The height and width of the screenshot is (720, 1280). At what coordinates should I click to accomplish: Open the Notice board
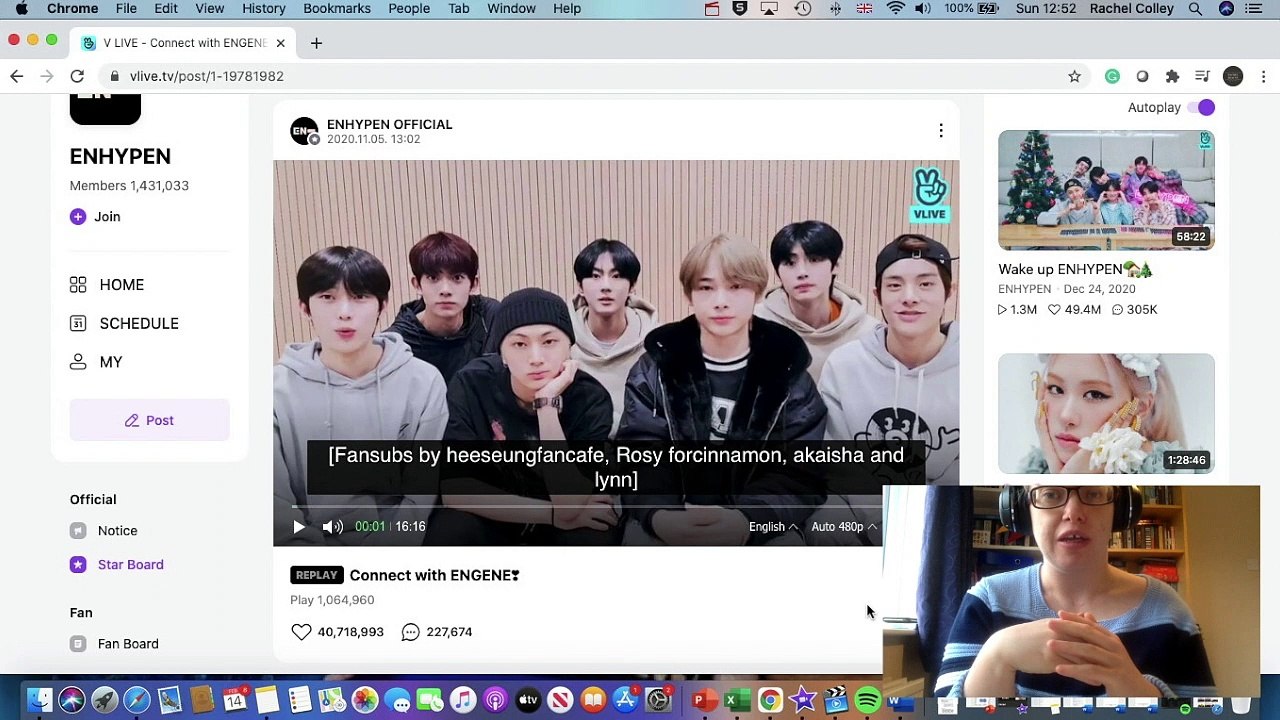tap(104, 531)
